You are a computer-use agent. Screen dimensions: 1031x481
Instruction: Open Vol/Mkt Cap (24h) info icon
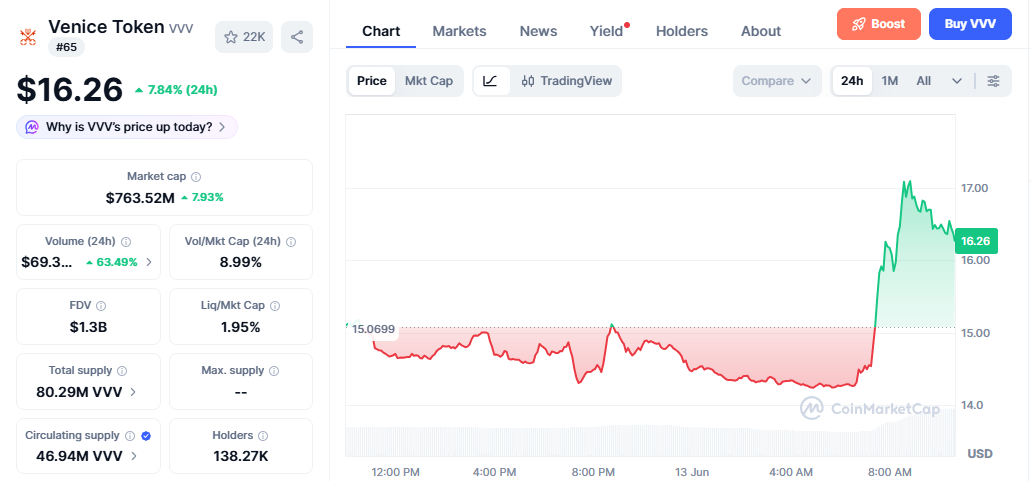pyautogui.click(x=291, y=242)
